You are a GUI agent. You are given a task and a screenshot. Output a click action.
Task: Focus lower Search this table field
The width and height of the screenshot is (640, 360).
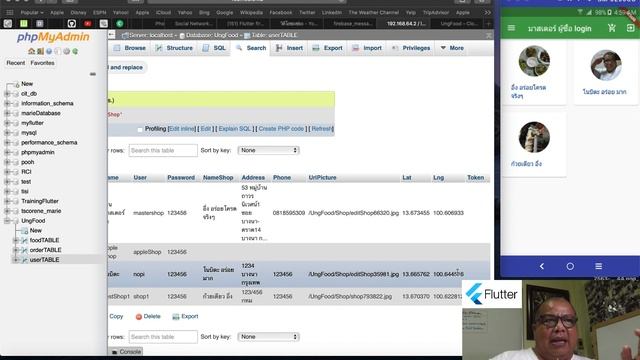163,337
